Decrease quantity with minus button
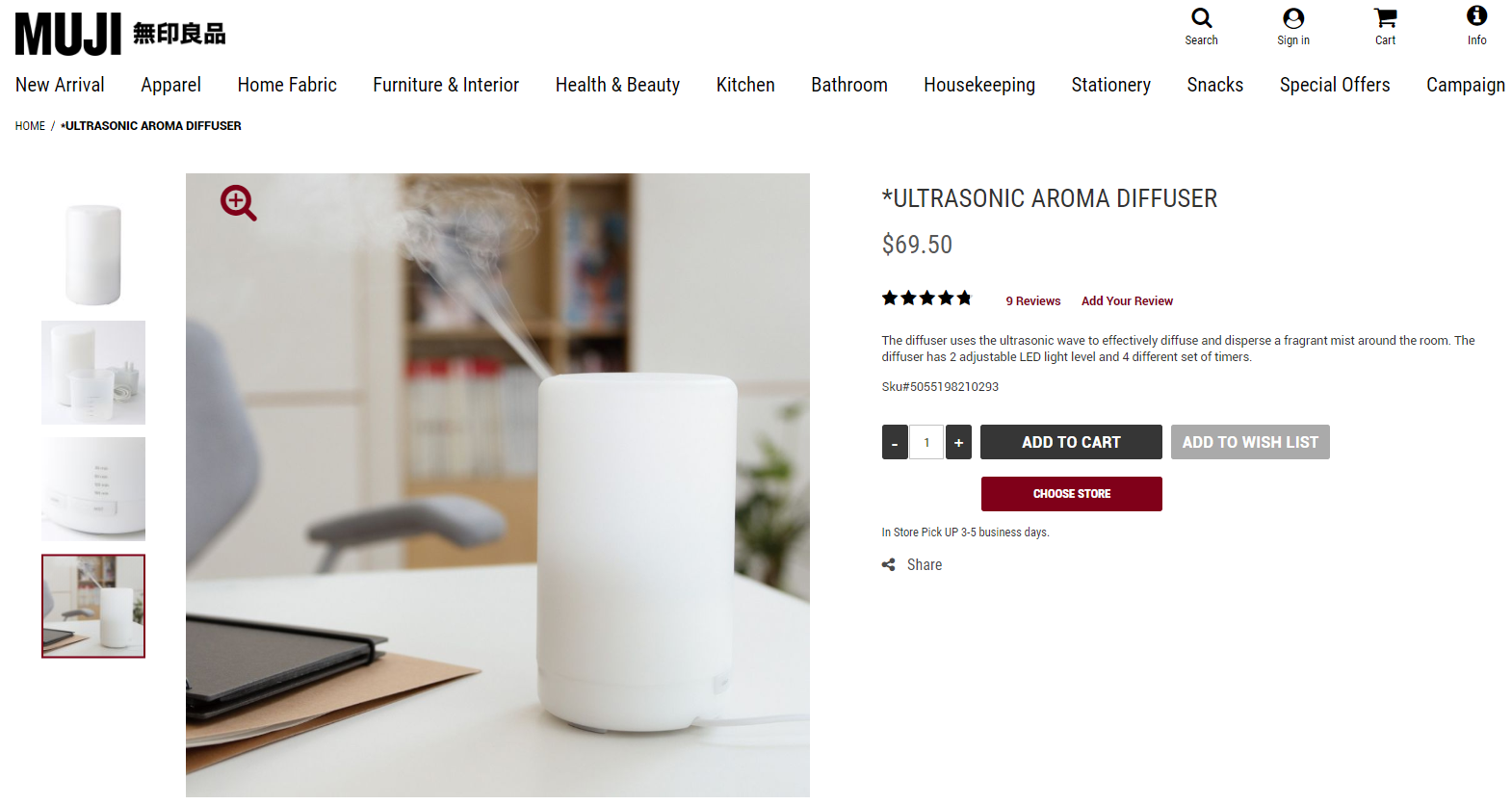The height and width of the screenshot is (805, 1512). tap(895, 442)
